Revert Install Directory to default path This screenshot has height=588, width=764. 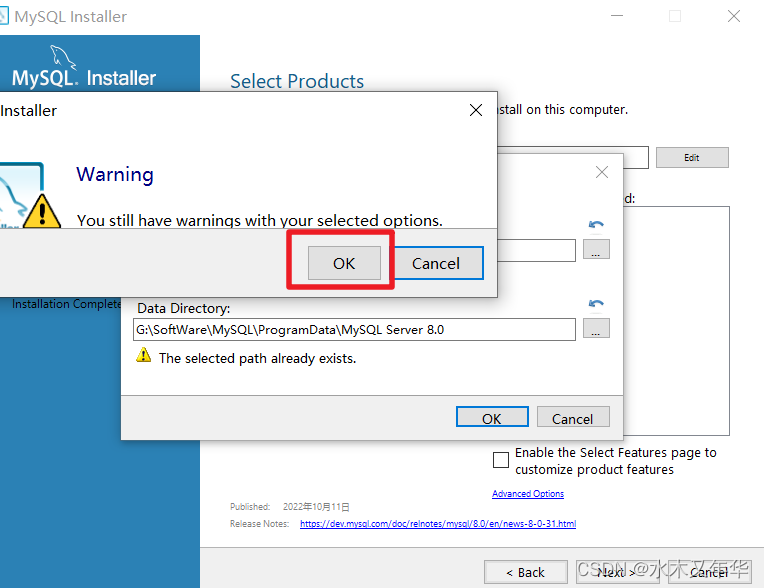point(596,225)
